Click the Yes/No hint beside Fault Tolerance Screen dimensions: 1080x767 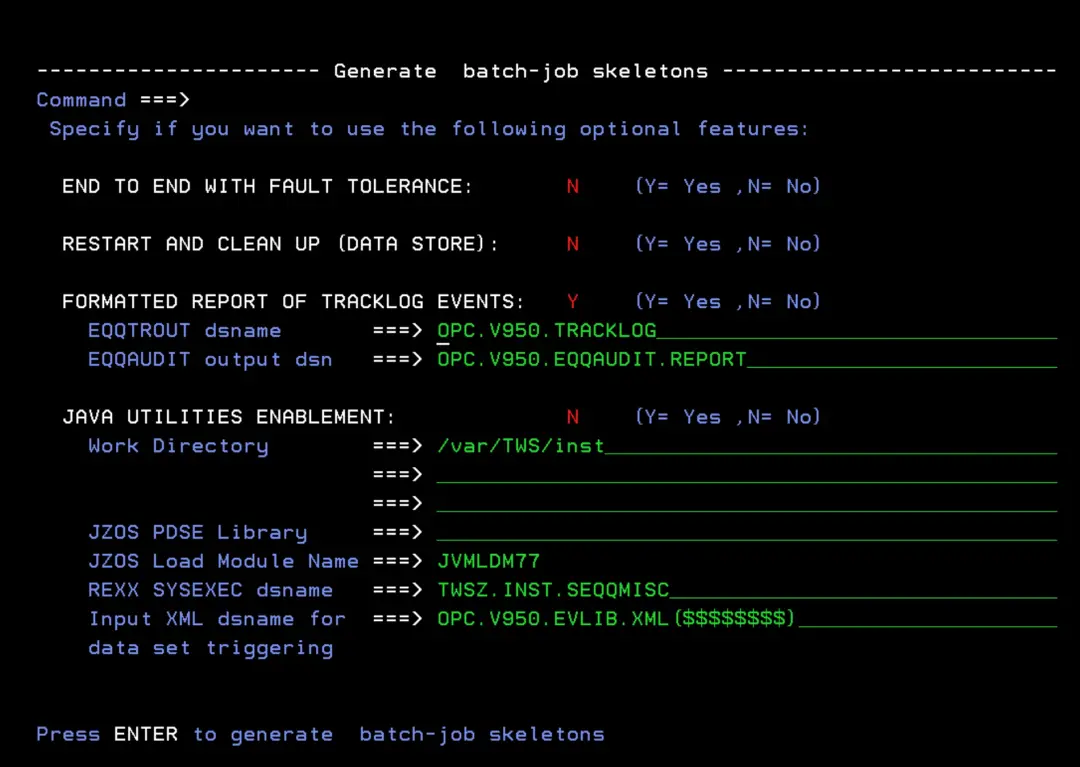pos(727,187)
